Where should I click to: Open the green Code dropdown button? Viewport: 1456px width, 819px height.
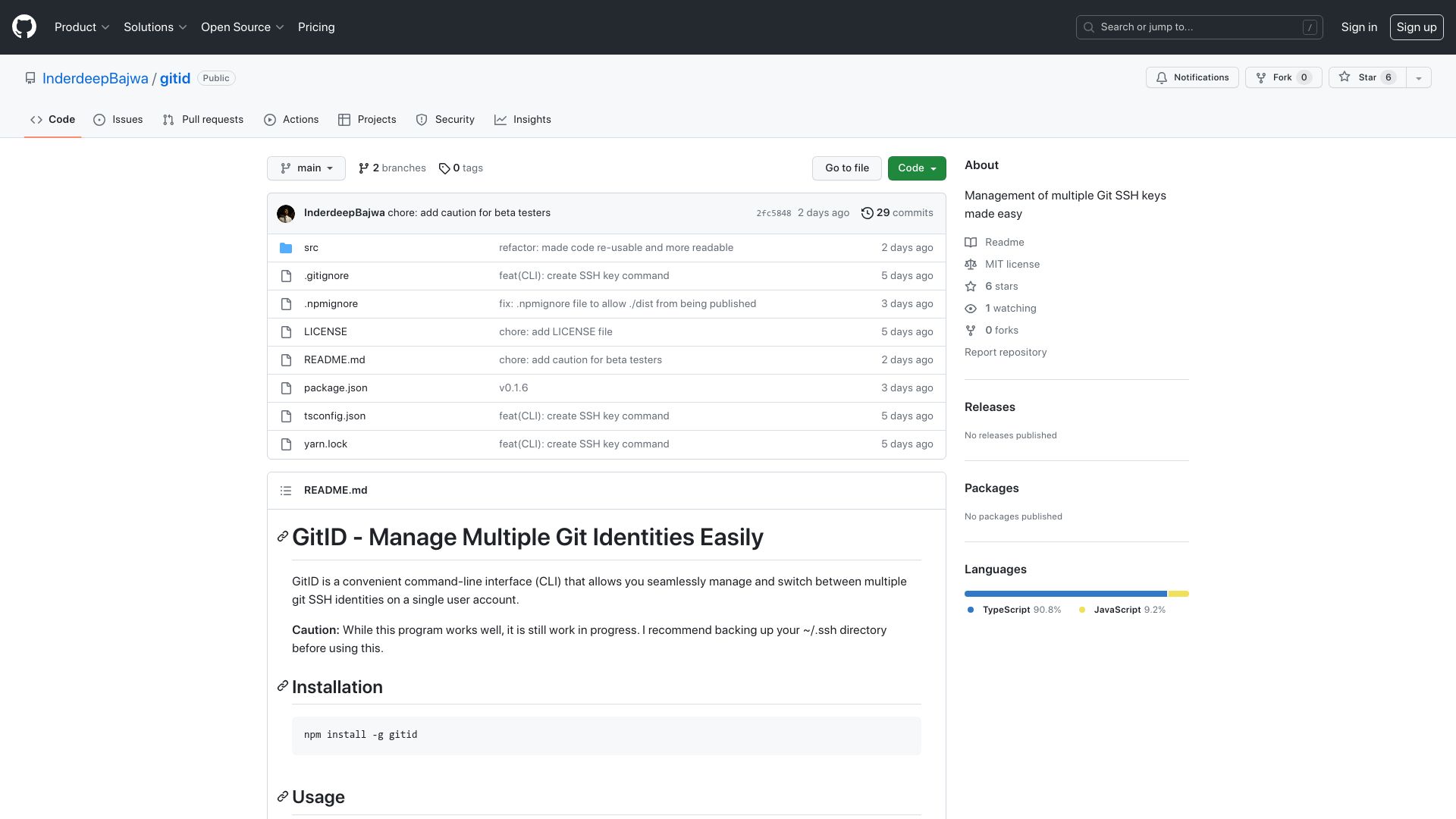pyautogui.click(x=917, y=168)
